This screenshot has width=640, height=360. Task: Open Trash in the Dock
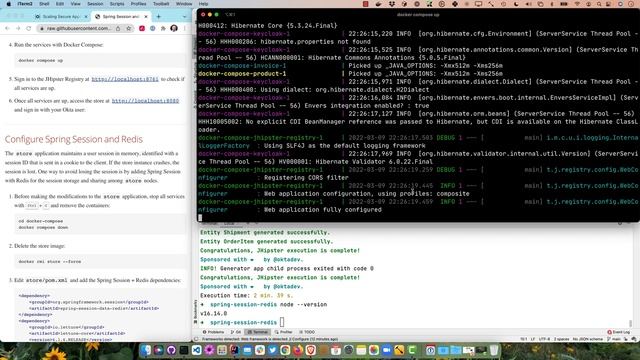coord(494,350)
